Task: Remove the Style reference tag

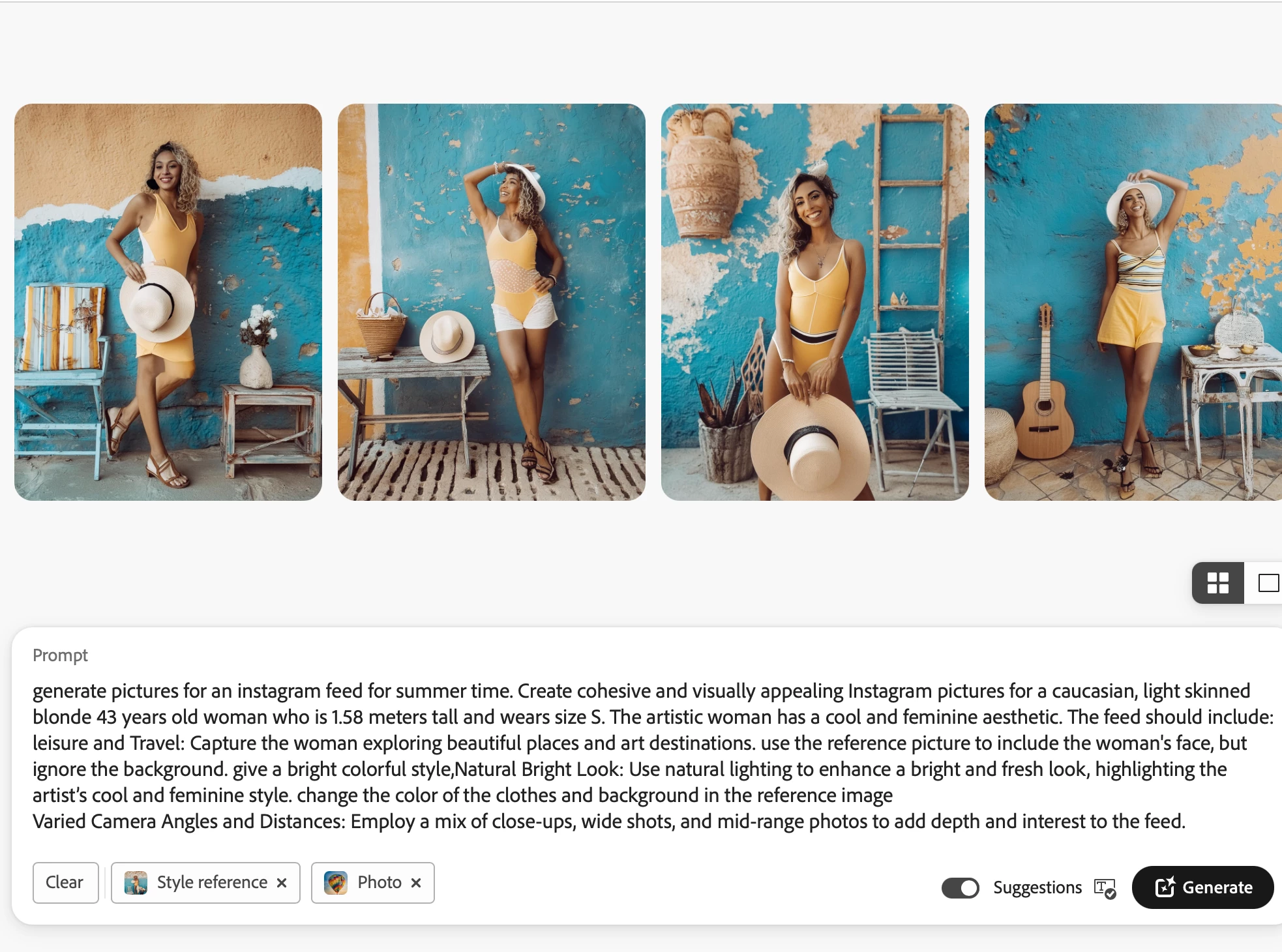Action: (282, 883)
